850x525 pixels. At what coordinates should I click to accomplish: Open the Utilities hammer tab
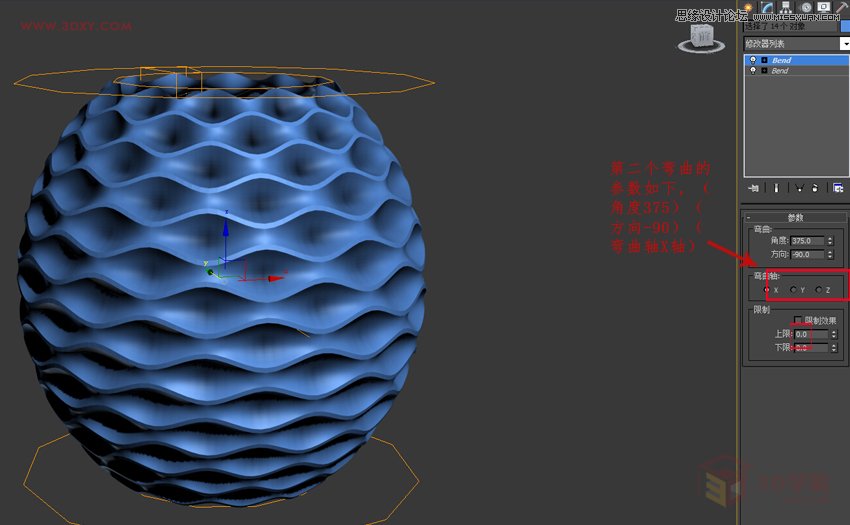(842, 7)
